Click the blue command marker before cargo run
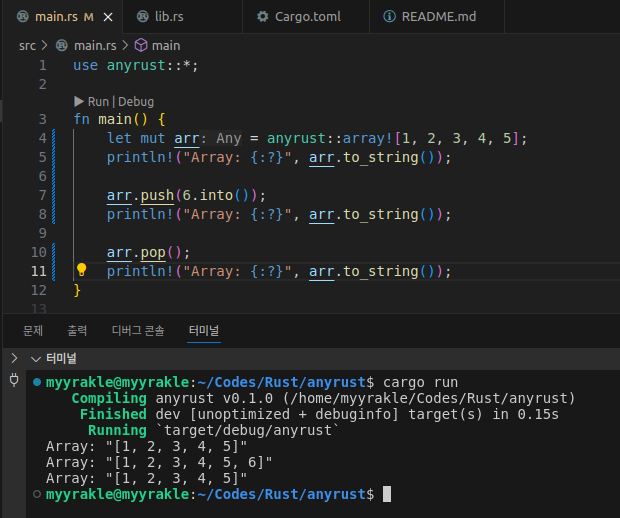Viewport: 620px width, 518px height. pyautogui.click(x=37, y=383)
